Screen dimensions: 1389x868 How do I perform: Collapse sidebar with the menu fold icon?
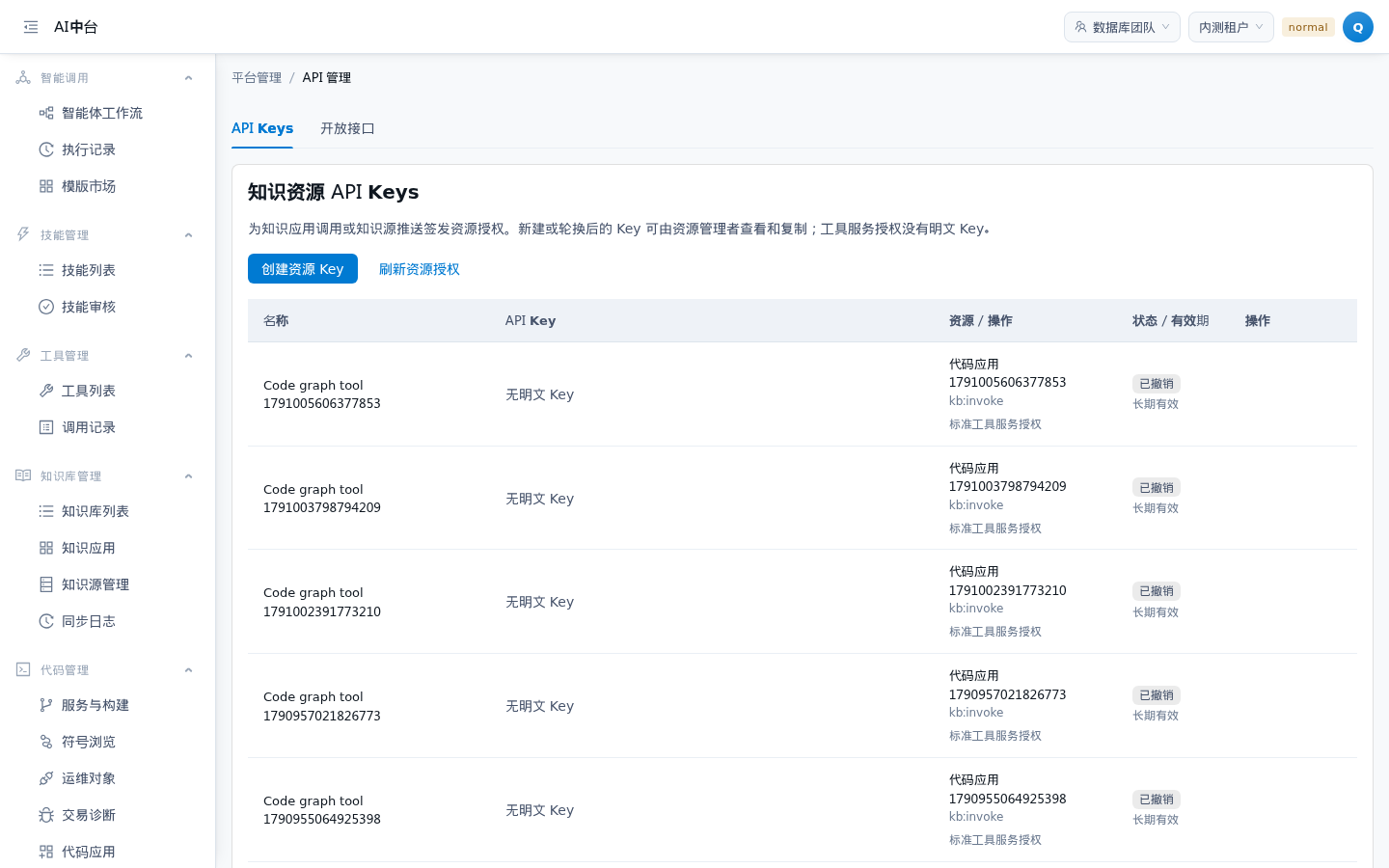click(31, 27)
